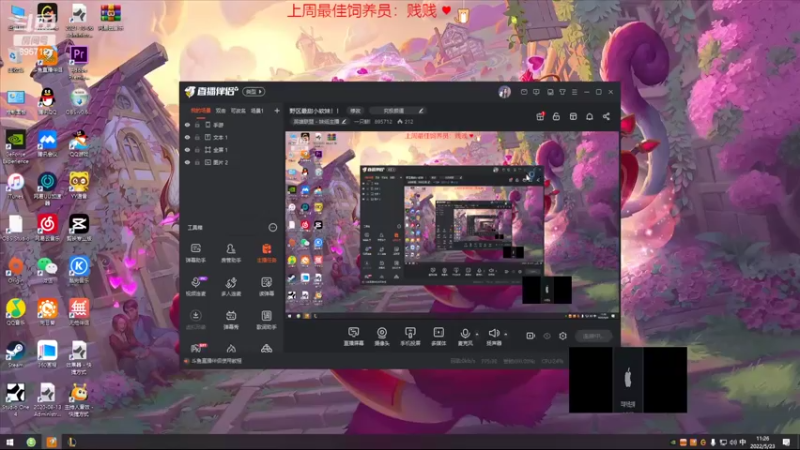
Task: Open the lyrics assistant tool (歌词助手)
Action: pos(266,320)
